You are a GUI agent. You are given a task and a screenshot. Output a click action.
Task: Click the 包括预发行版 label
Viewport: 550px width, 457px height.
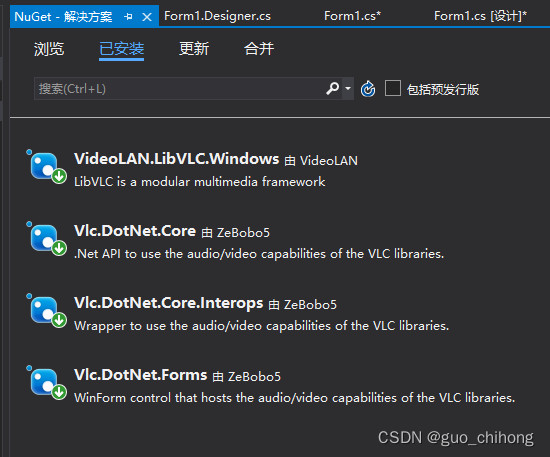pos(443,89)
